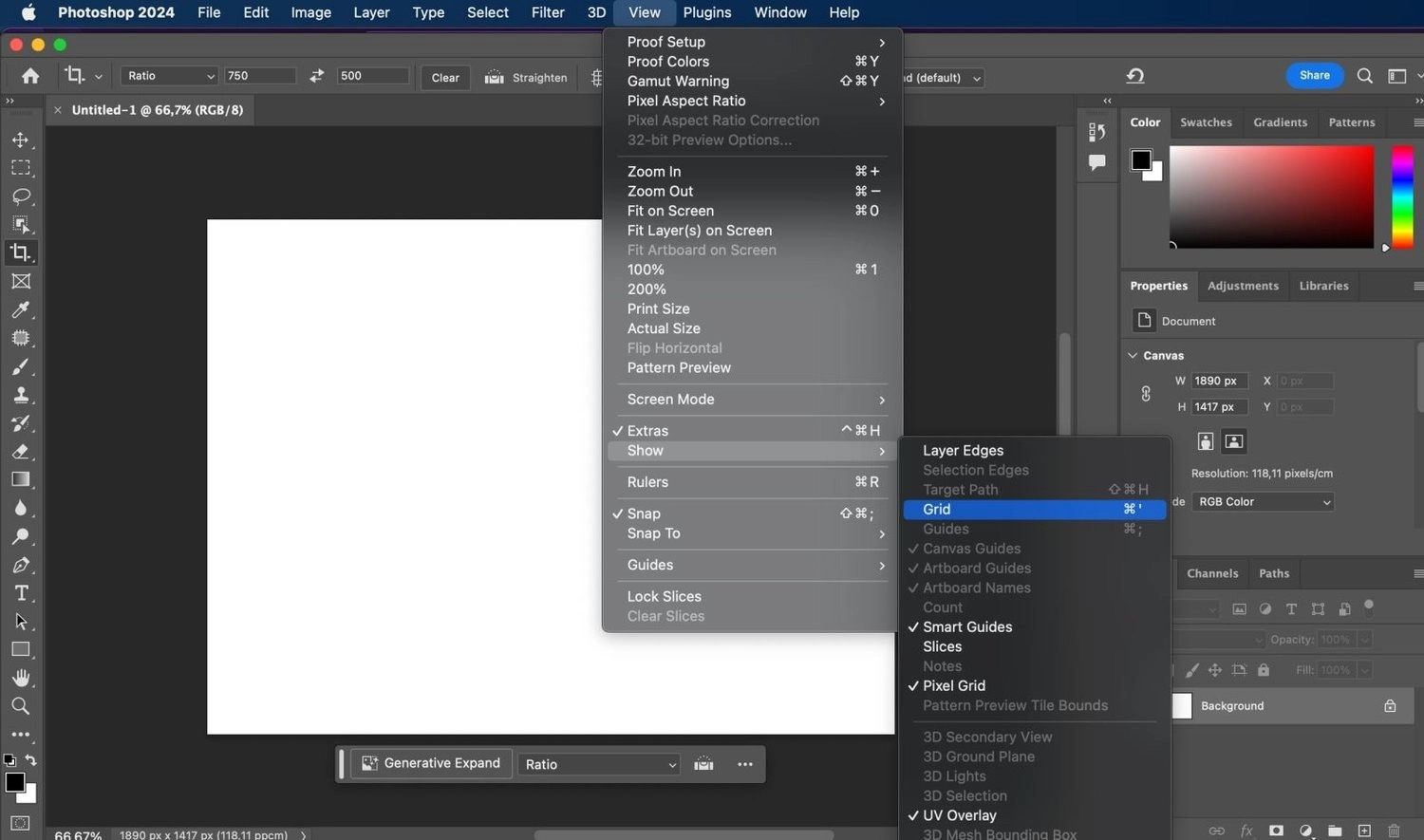
Task: Expand the Snap To submenu
Action: [x=751, y=533]
